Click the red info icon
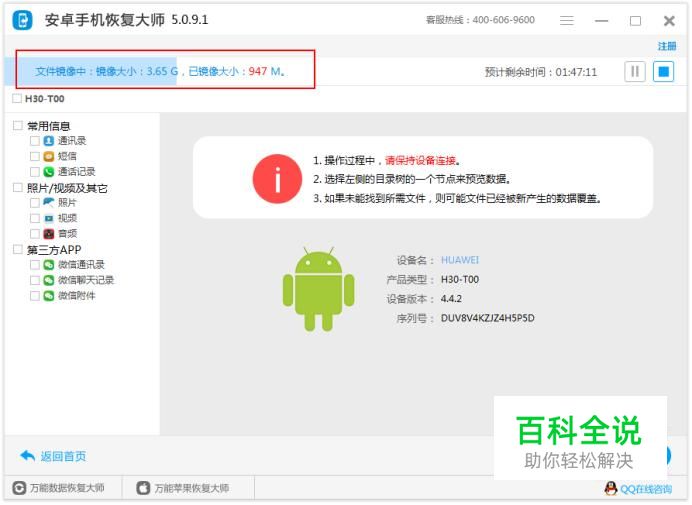Viewport: 692px width, 505px height. click(x=277, y=179)
